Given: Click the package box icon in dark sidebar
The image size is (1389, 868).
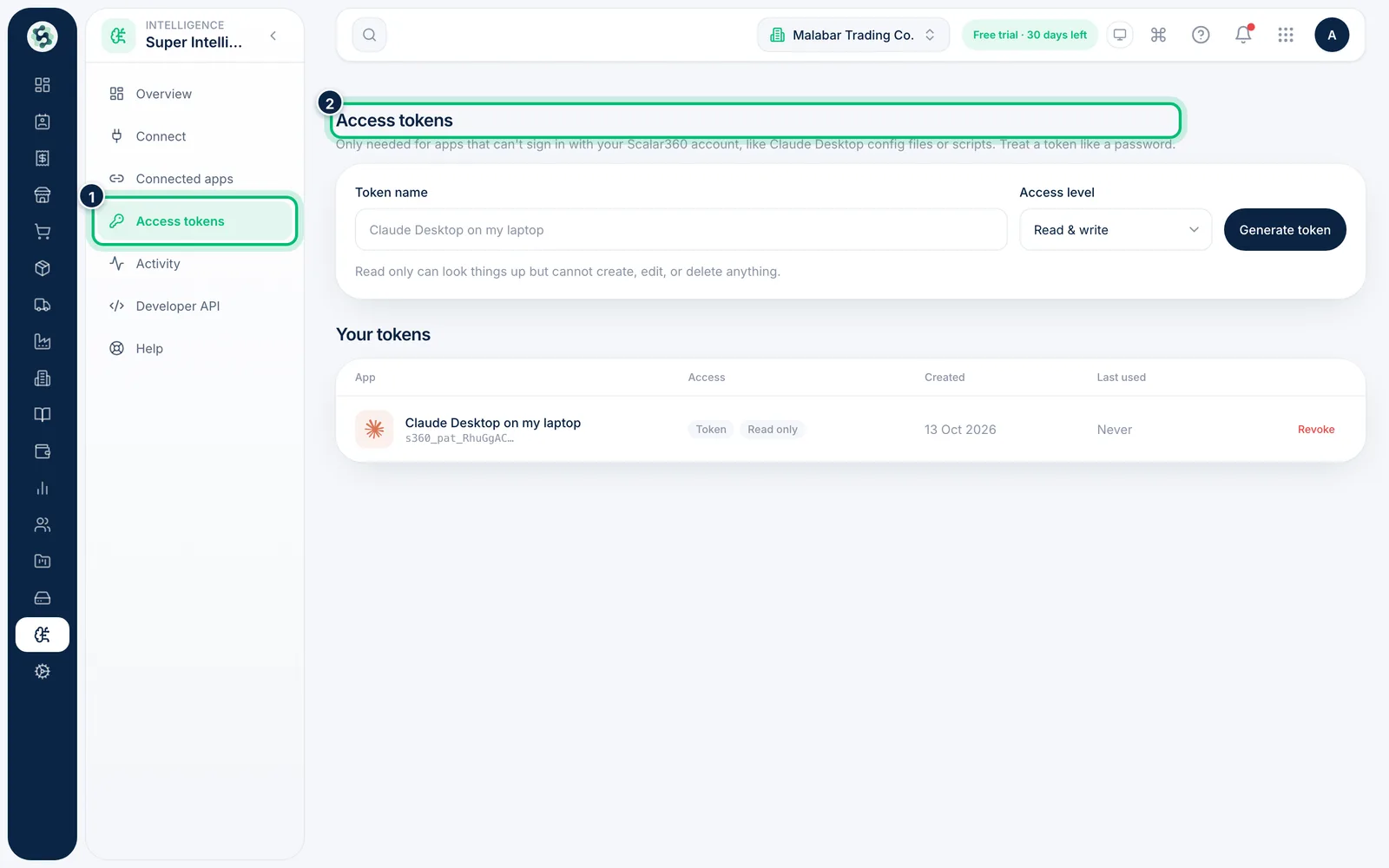Looking at the screenshot, I should [42, 268].
